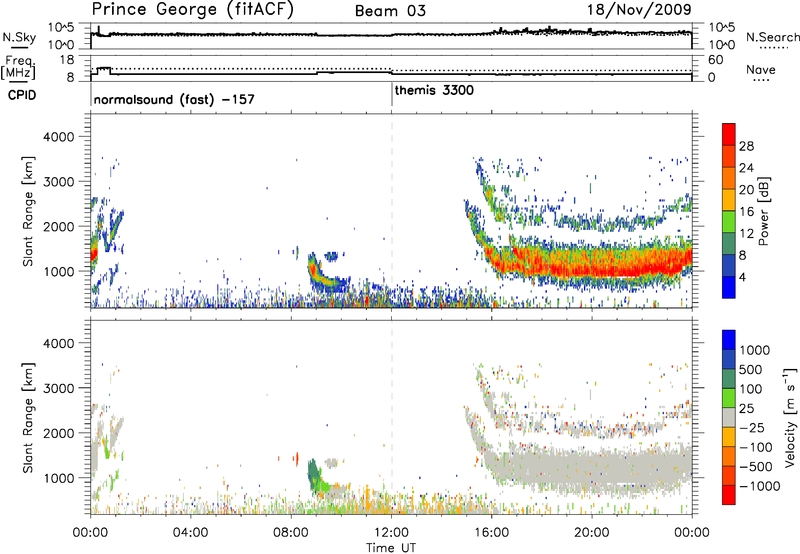Click the '16' tick on Power scale

(x=746, y=212)
